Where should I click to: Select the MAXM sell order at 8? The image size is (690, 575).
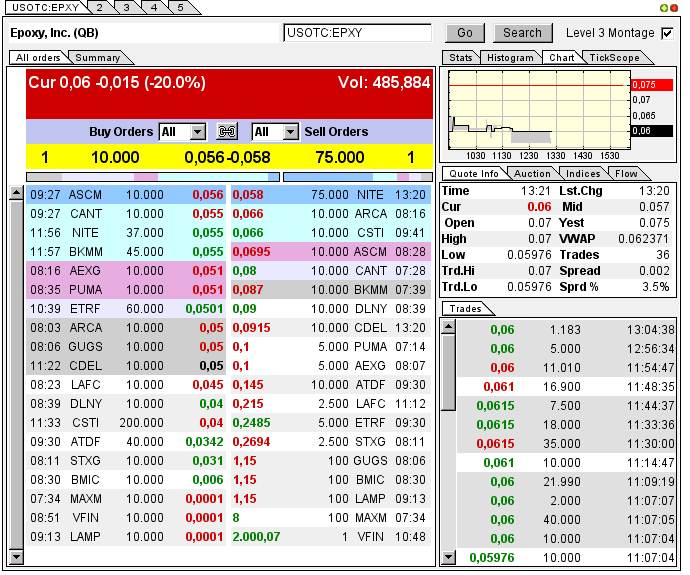coord(330,518)
